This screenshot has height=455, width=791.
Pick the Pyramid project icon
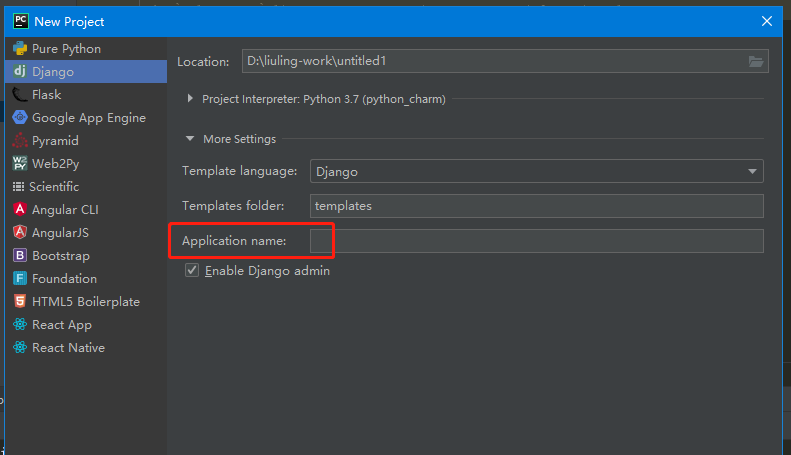[20, 141]
